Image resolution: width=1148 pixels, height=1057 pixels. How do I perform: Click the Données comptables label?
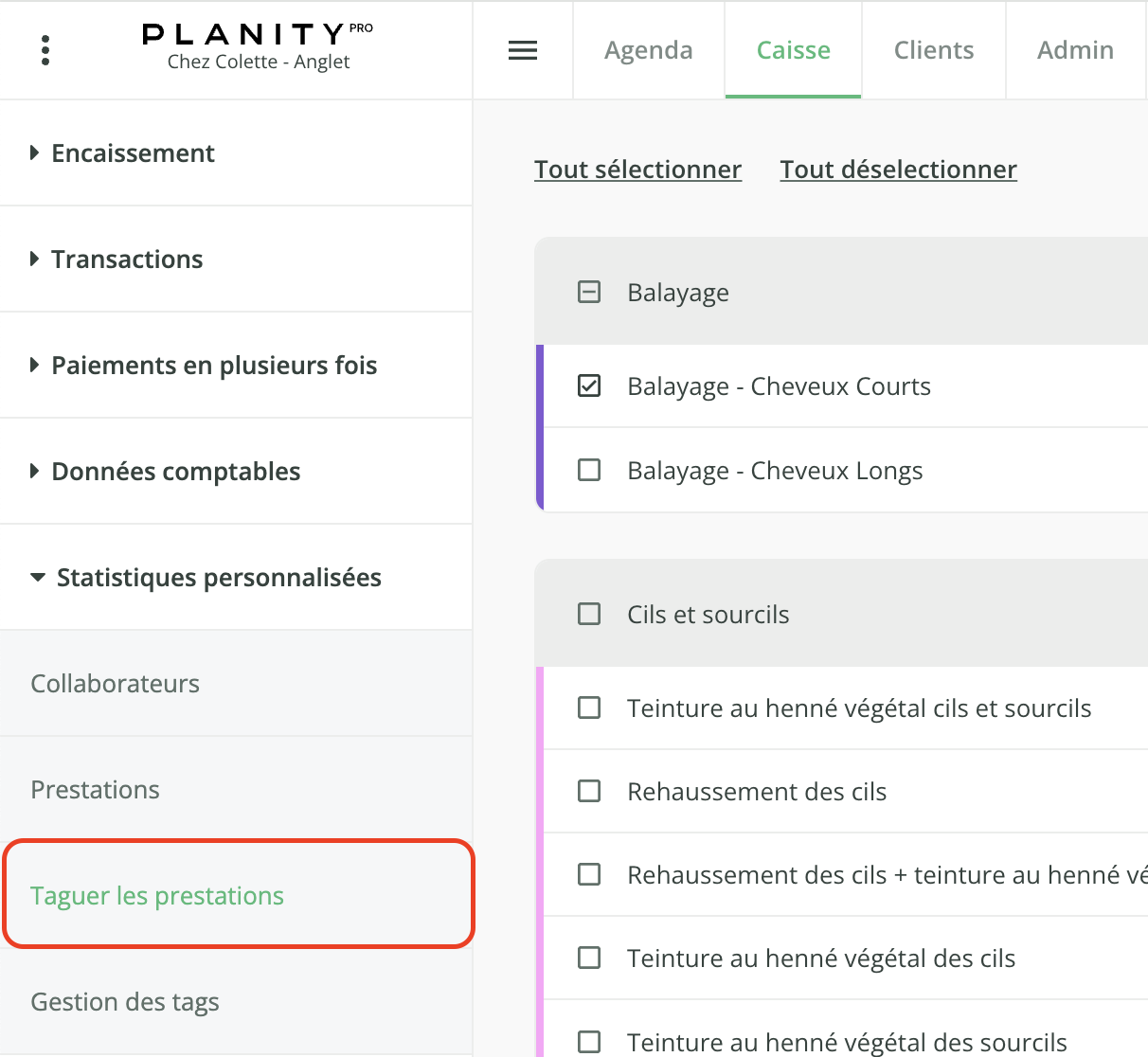point(175,472)
